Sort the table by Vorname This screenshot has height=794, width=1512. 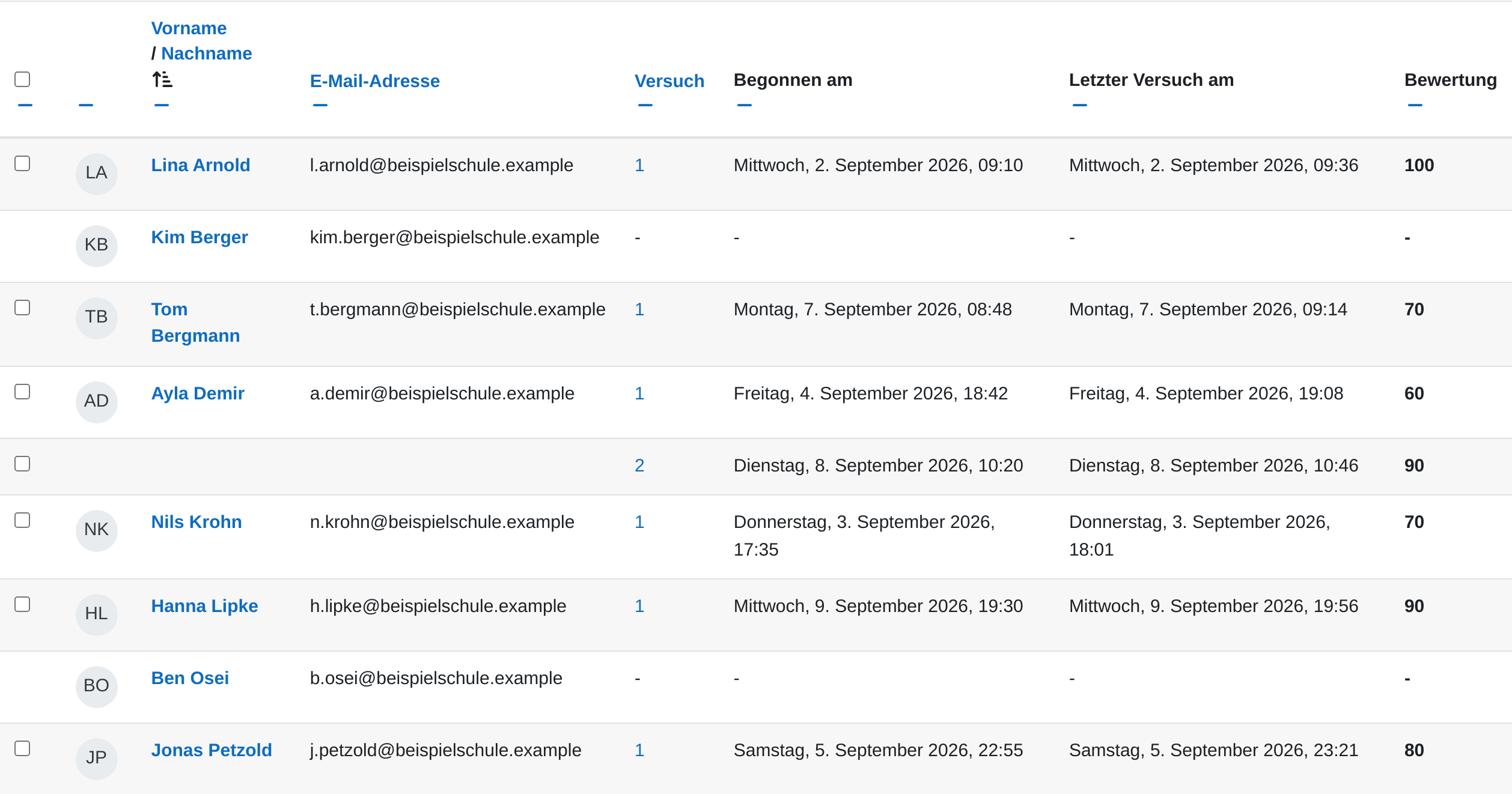189,28
